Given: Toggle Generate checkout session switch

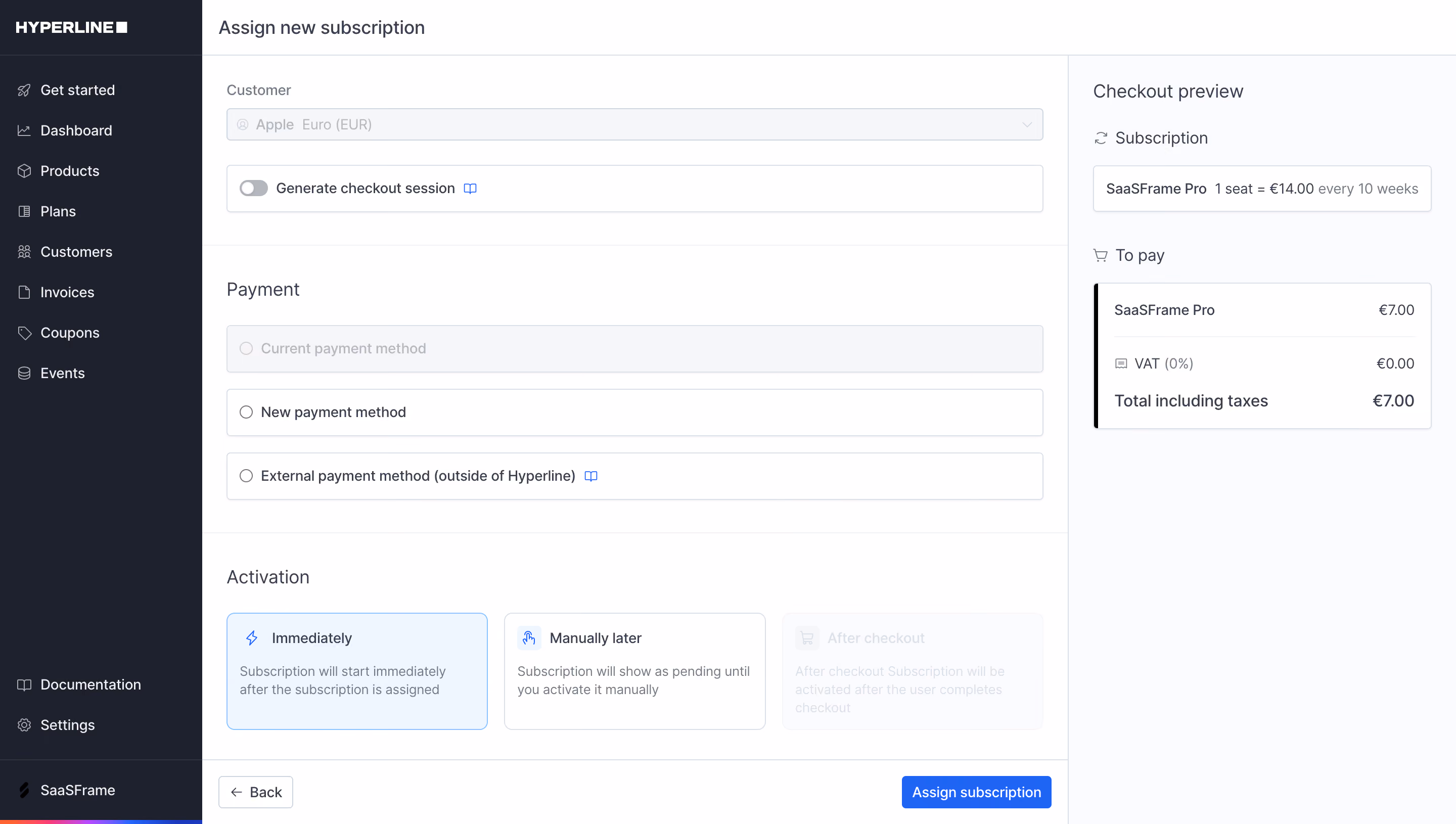Looking at the screenshot, I should [x=253, y=189].
